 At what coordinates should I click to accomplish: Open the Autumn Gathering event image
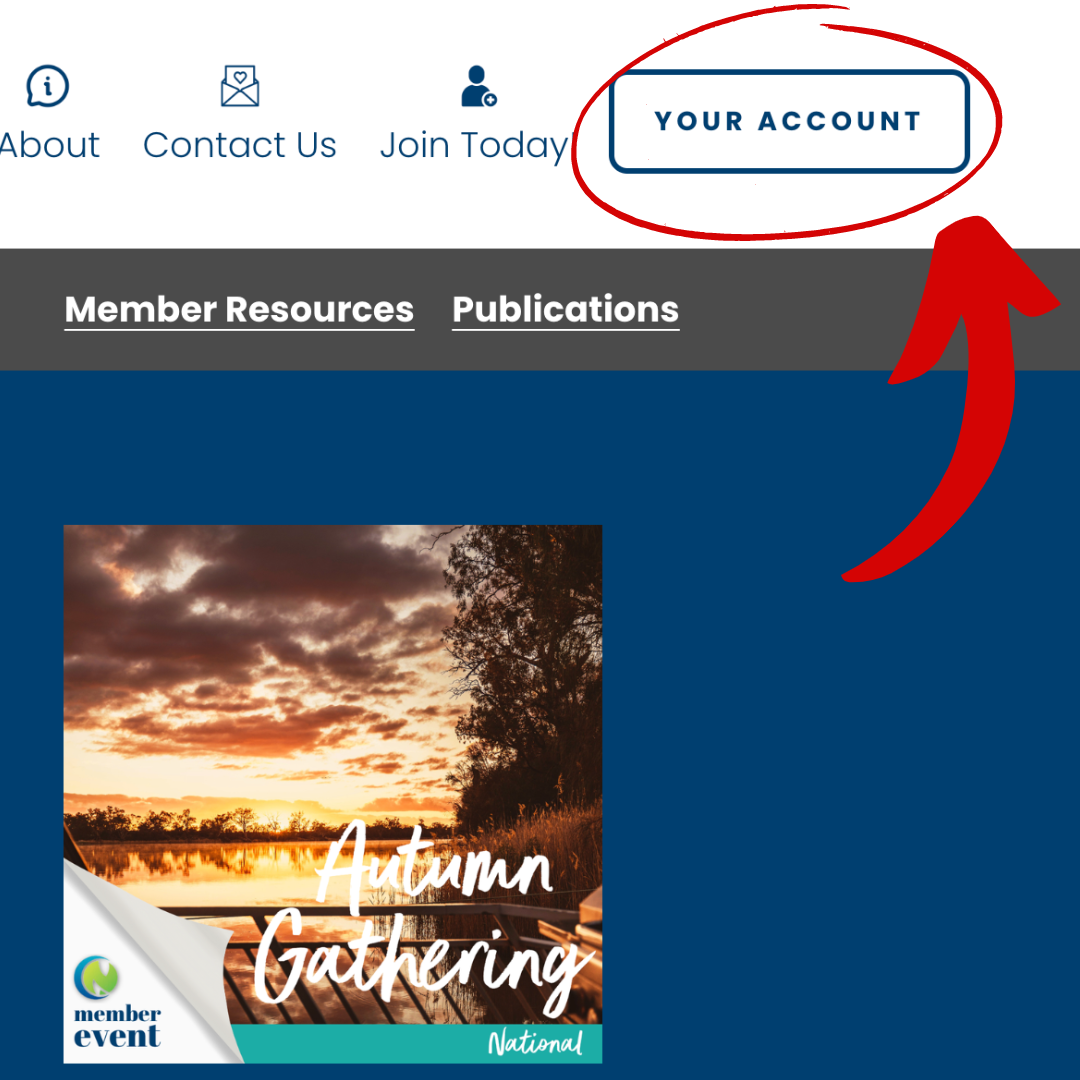333,794
